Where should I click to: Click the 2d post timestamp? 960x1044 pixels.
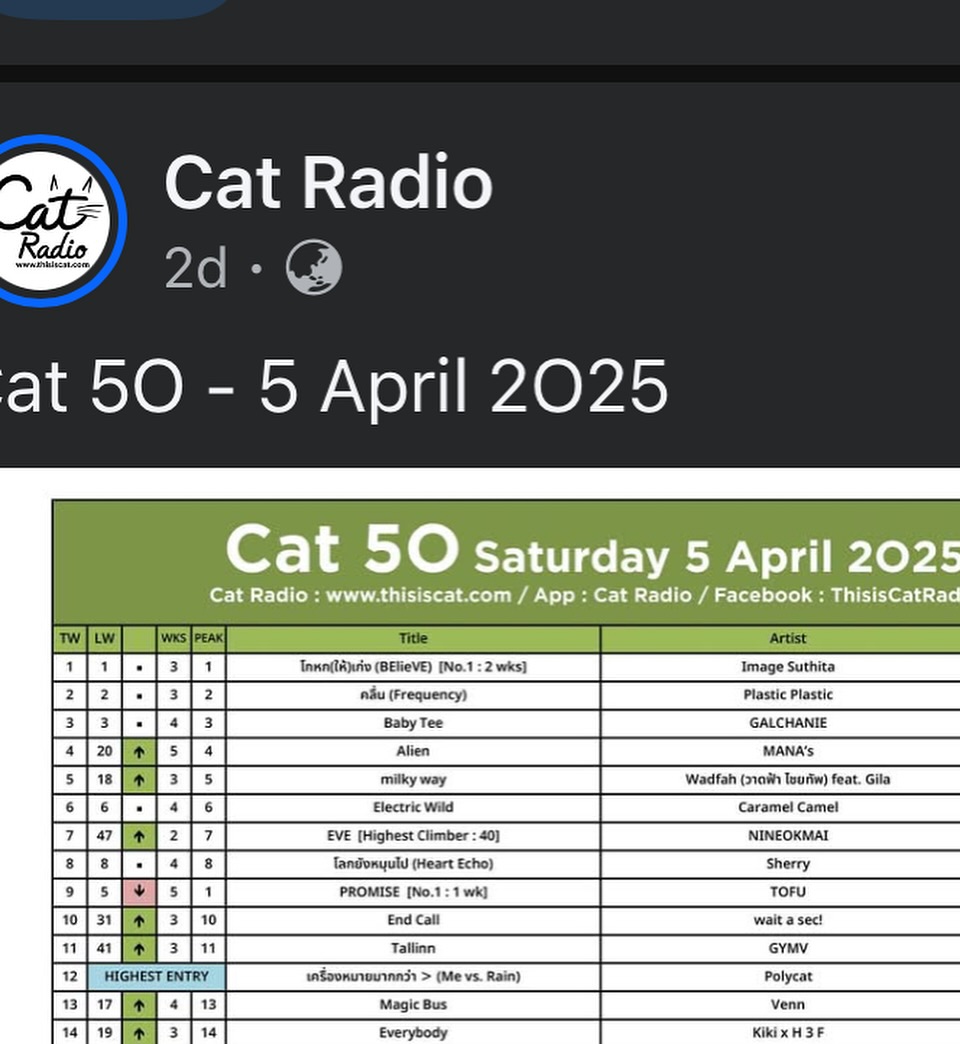196,268
